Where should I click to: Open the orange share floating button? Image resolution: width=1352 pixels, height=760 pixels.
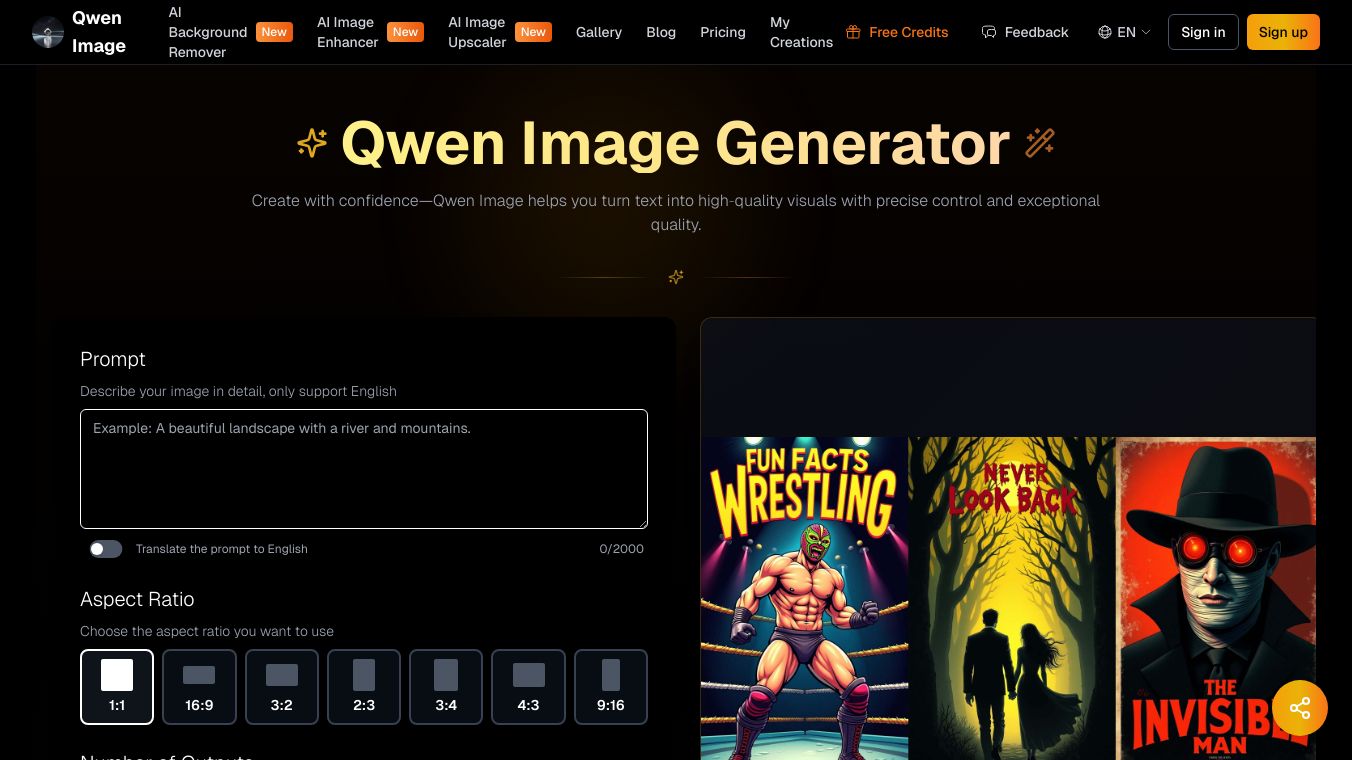point(1300,708)
